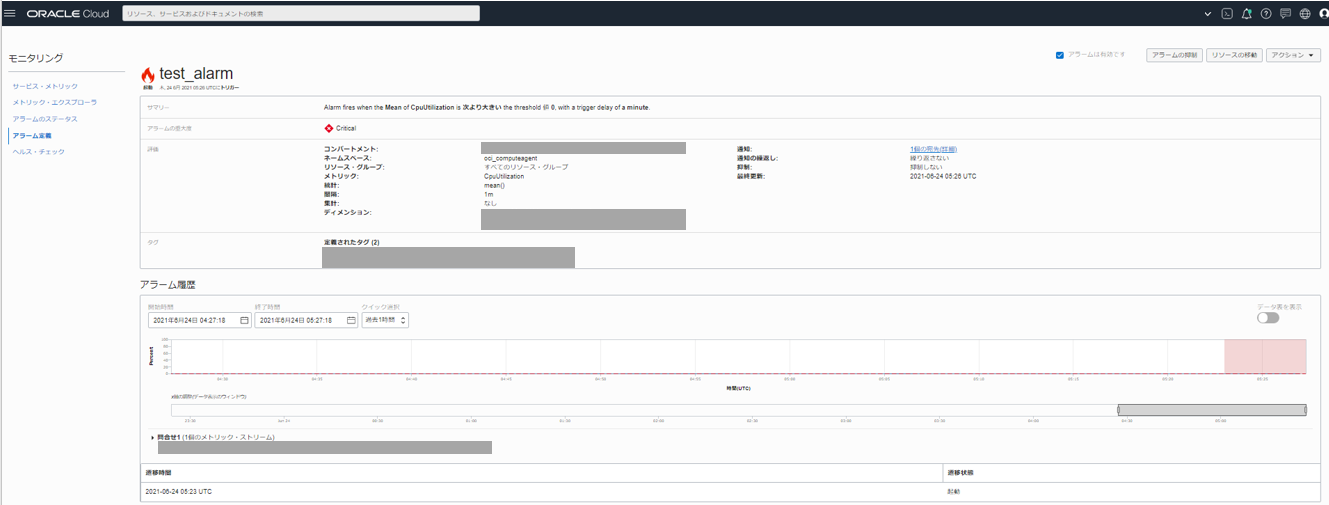1329x505 pixels.
Task: Go to メトリック・エクスプローラ in the sidebar
Action: 55,103
